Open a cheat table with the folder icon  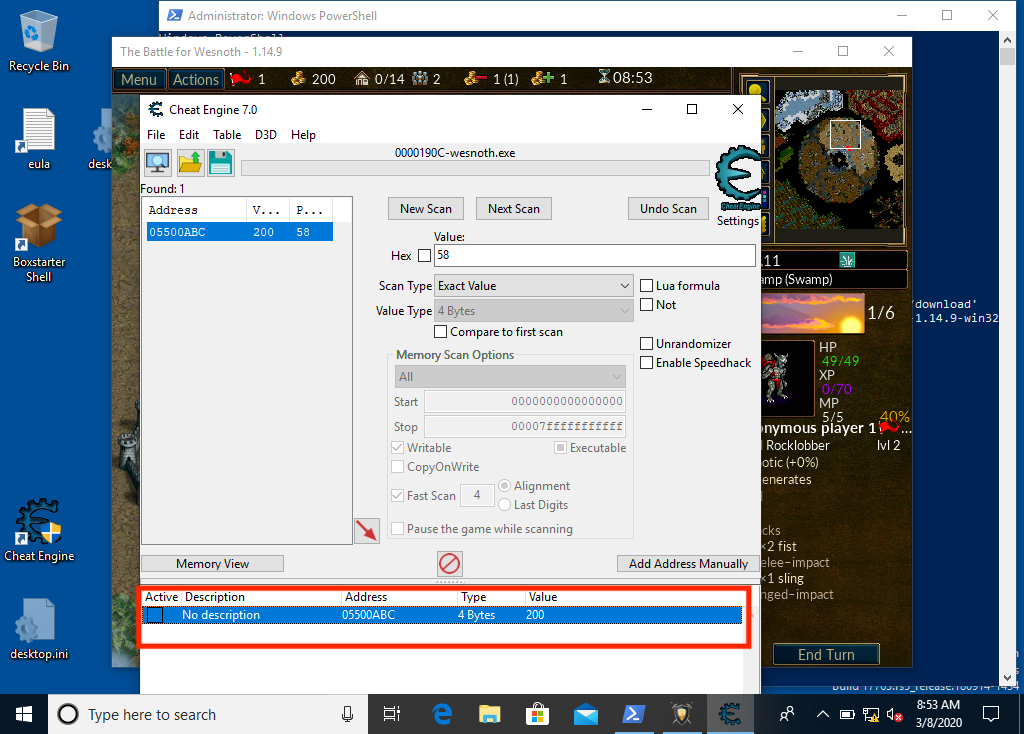tap(190, 163)
